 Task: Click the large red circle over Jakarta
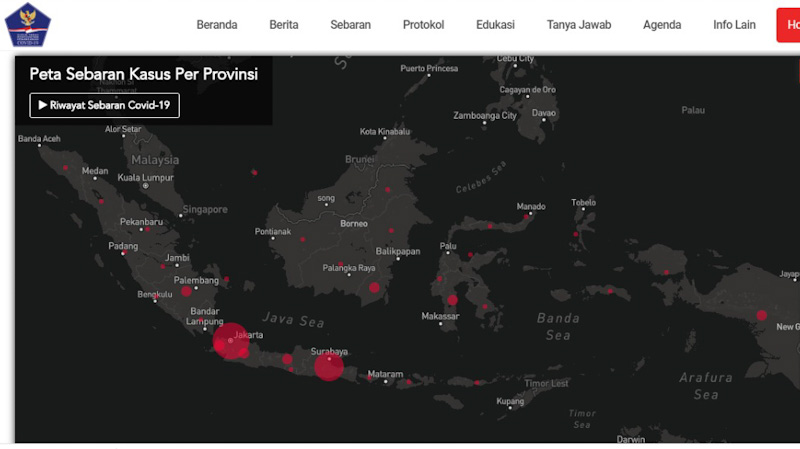(230, 341)
